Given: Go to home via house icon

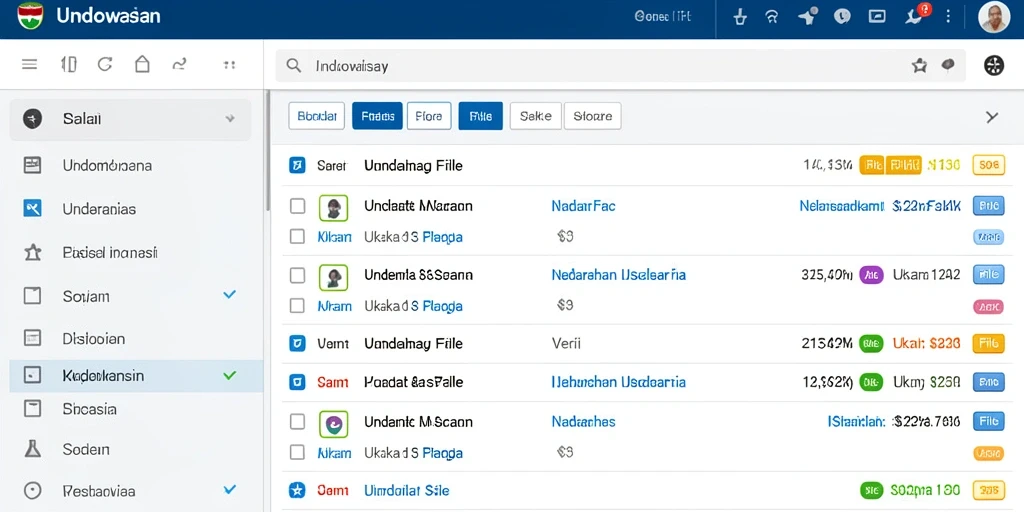Looking at the screenshot, I should pos(142,64).
